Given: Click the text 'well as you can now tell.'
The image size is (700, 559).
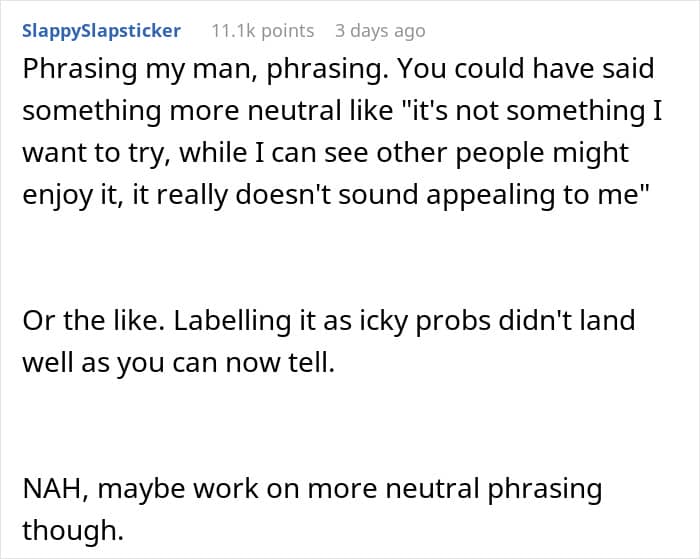Looking at the screenshot, I should pyautogui.click(x=179, y=363).
